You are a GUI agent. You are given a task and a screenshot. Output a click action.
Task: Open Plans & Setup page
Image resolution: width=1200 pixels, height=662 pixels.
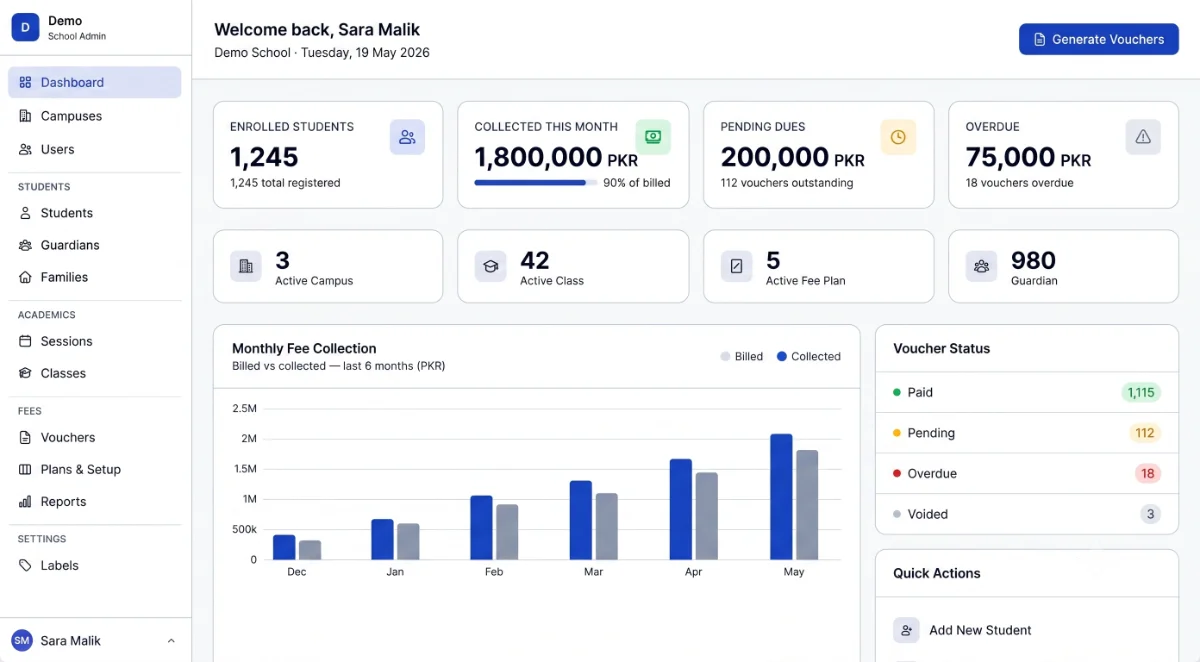(x=95, y=469)
